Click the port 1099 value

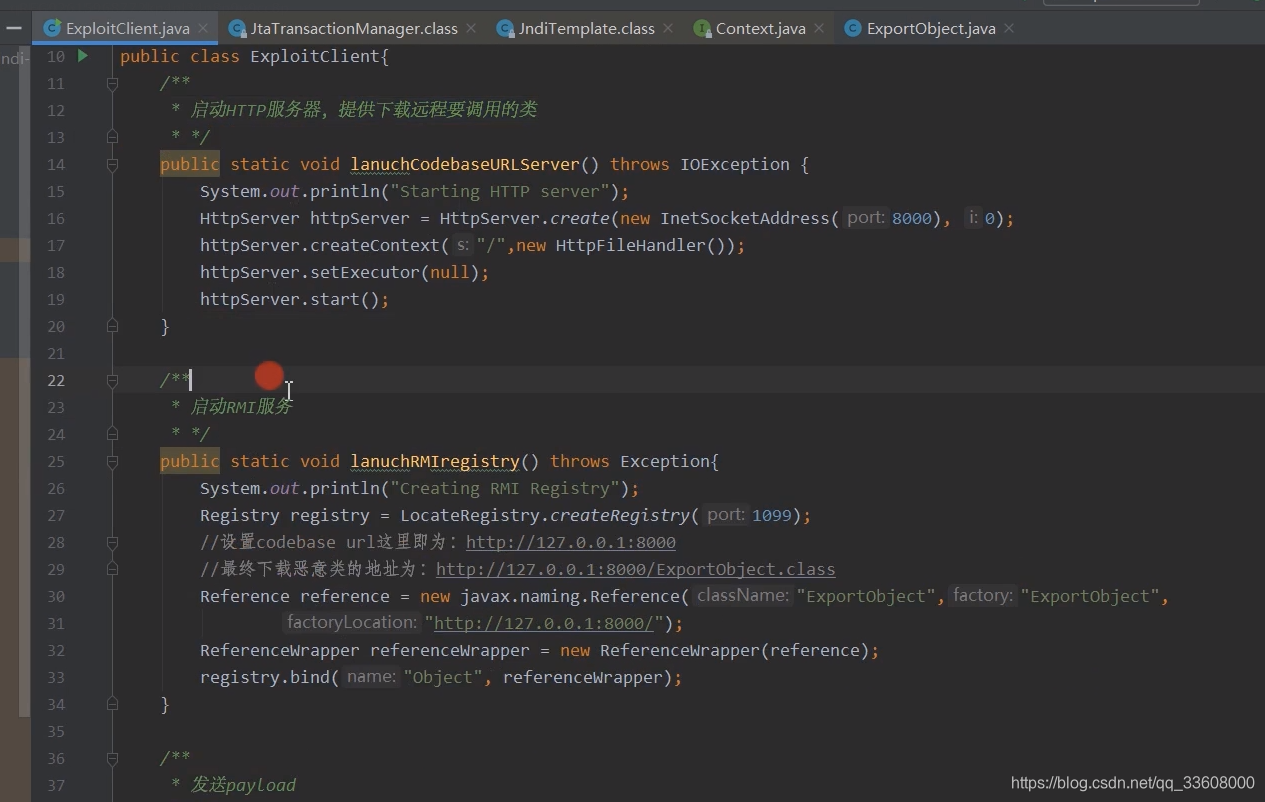(x=771, y=515)
